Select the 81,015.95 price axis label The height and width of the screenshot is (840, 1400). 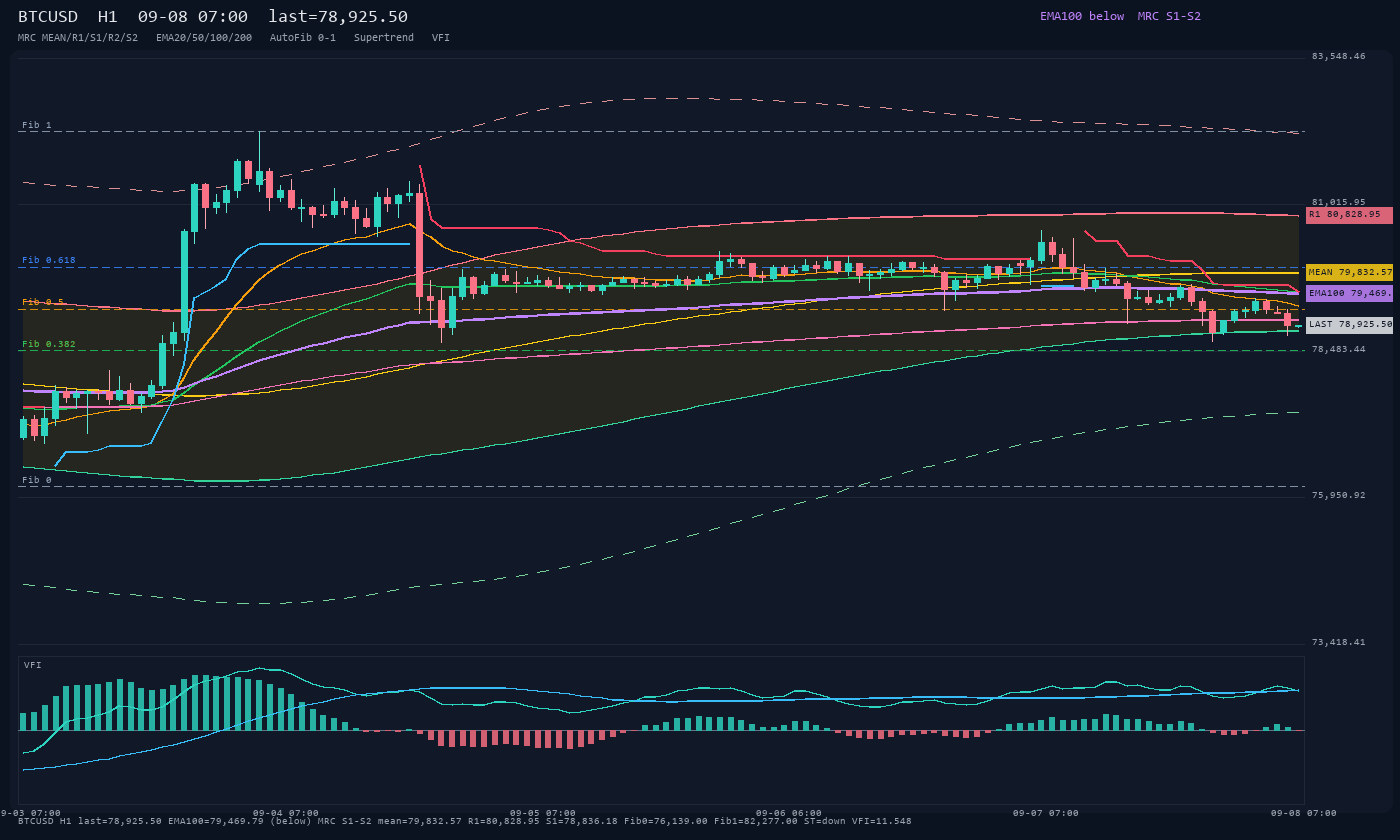tap(1338, 202)
